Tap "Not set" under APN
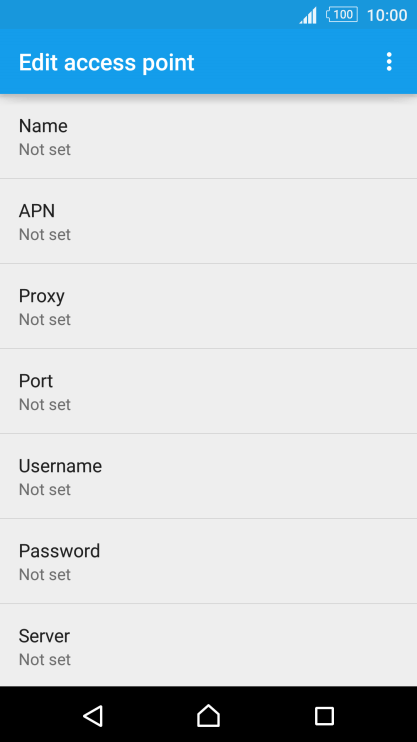This screenshot has height=742, width=417. [x=44, y=235]
